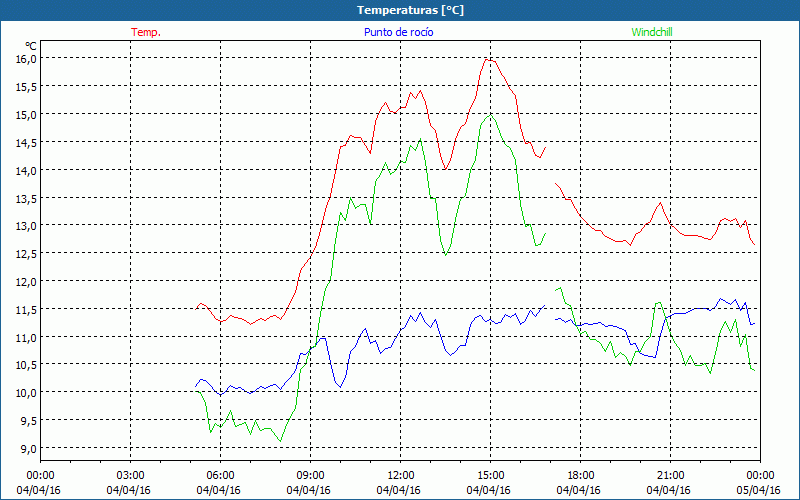
Task: Click the '15,5' y-axis value
Action: pyautogui.click(x=26, y=86)
